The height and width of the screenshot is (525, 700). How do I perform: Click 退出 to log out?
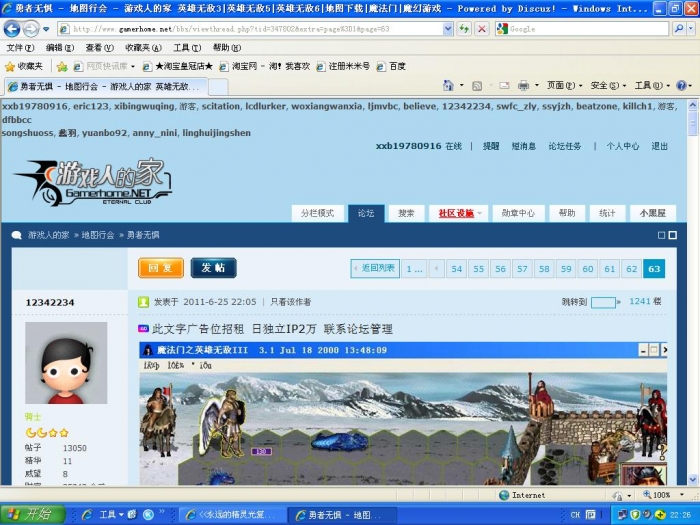point(659,146)
